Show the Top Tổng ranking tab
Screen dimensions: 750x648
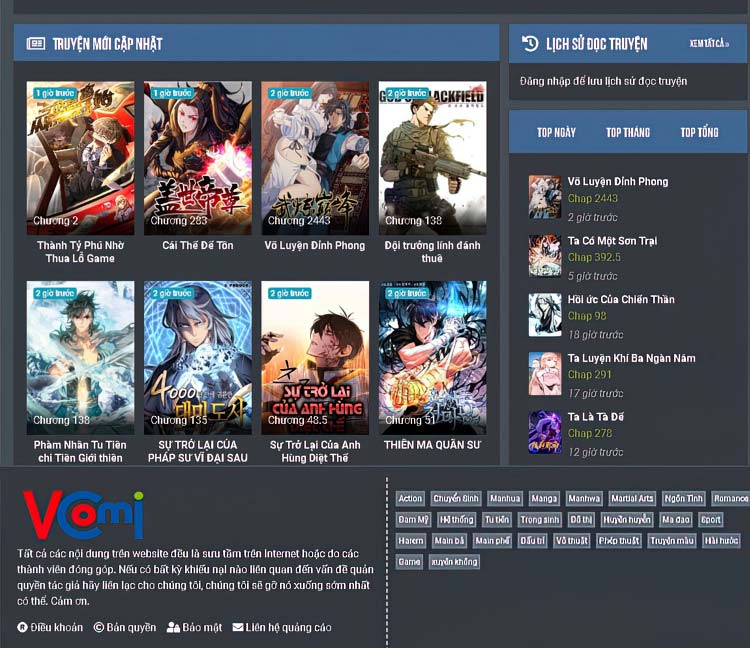(699, 132)
